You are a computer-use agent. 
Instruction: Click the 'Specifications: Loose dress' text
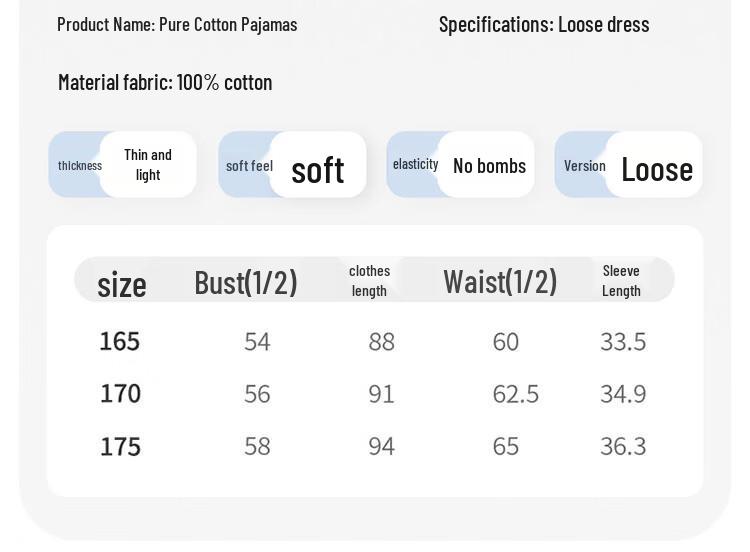coord(544,24)
